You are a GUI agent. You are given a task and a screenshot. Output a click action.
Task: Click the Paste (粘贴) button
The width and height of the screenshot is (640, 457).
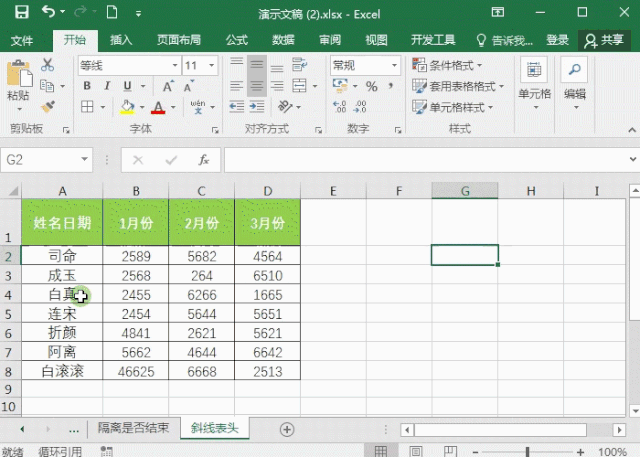(x=18, y=86)
